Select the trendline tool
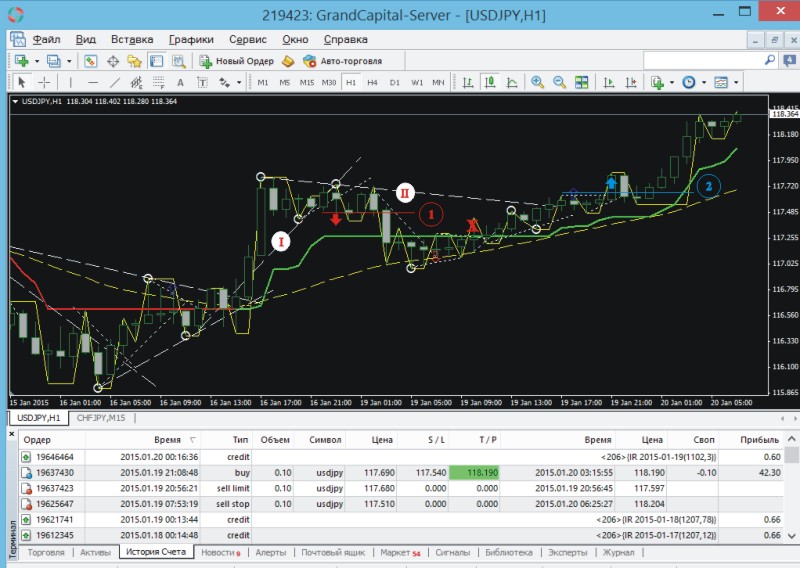800x568 pixels. [x=115, y=82]
